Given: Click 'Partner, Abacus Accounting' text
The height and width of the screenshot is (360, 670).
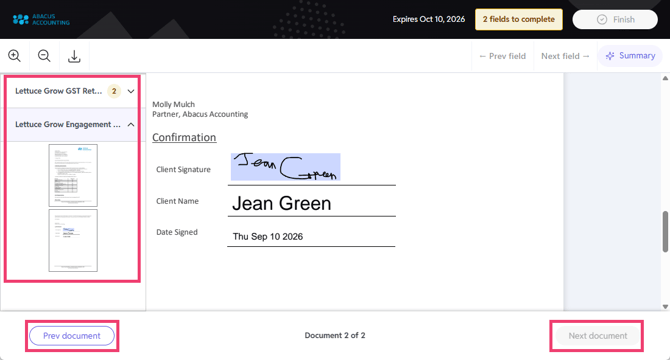Looking at the screenshot, I should [x=200, y=114].
